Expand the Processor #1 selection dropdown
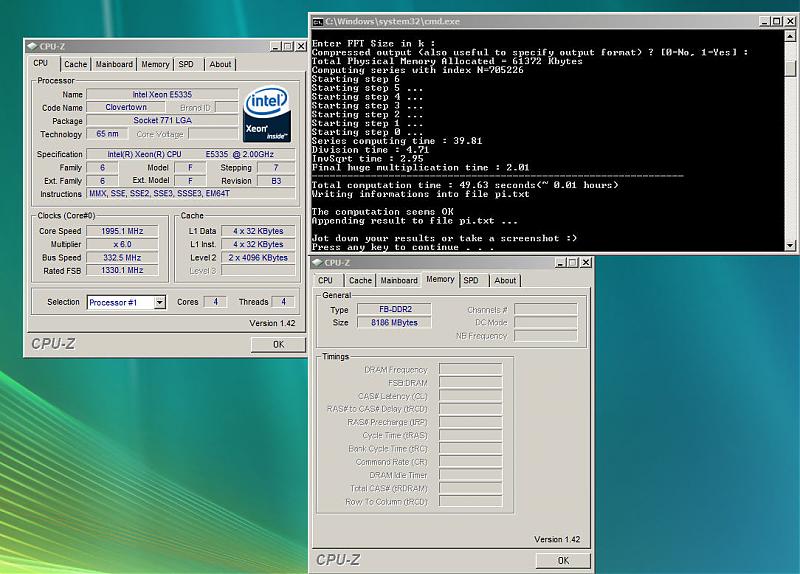 160,303
